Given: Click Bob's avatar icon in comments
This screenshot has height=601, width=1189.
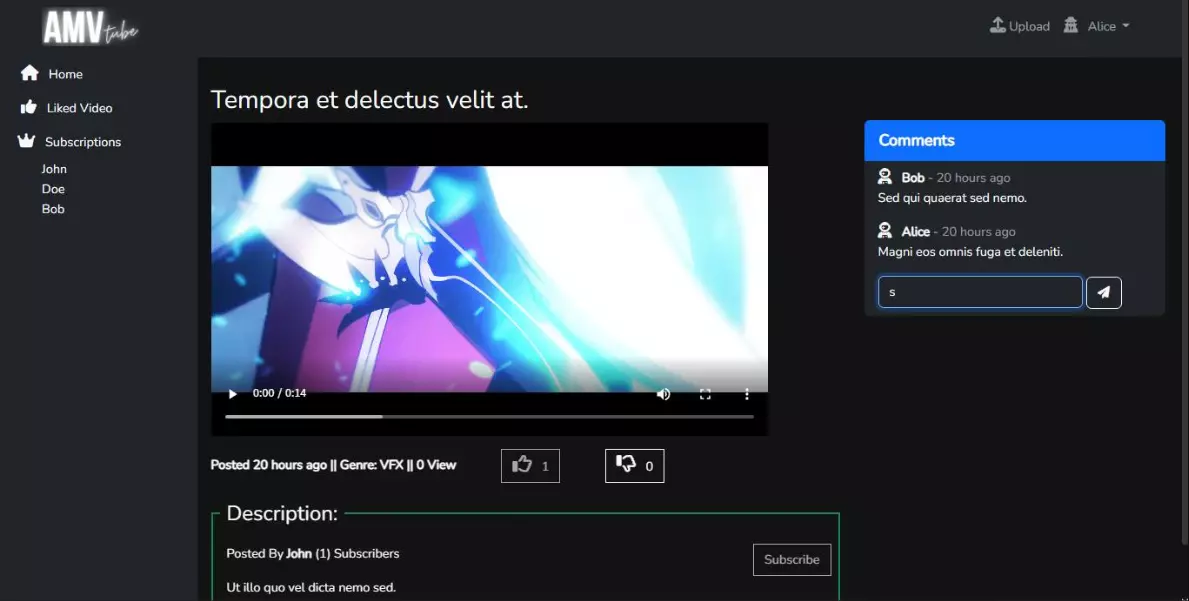Looking at the screenshot, I should point(885,177).
